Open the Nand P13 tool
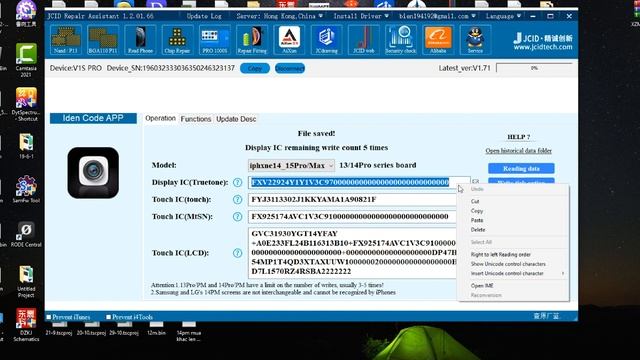The image size is (640, 360). [66, 40]
